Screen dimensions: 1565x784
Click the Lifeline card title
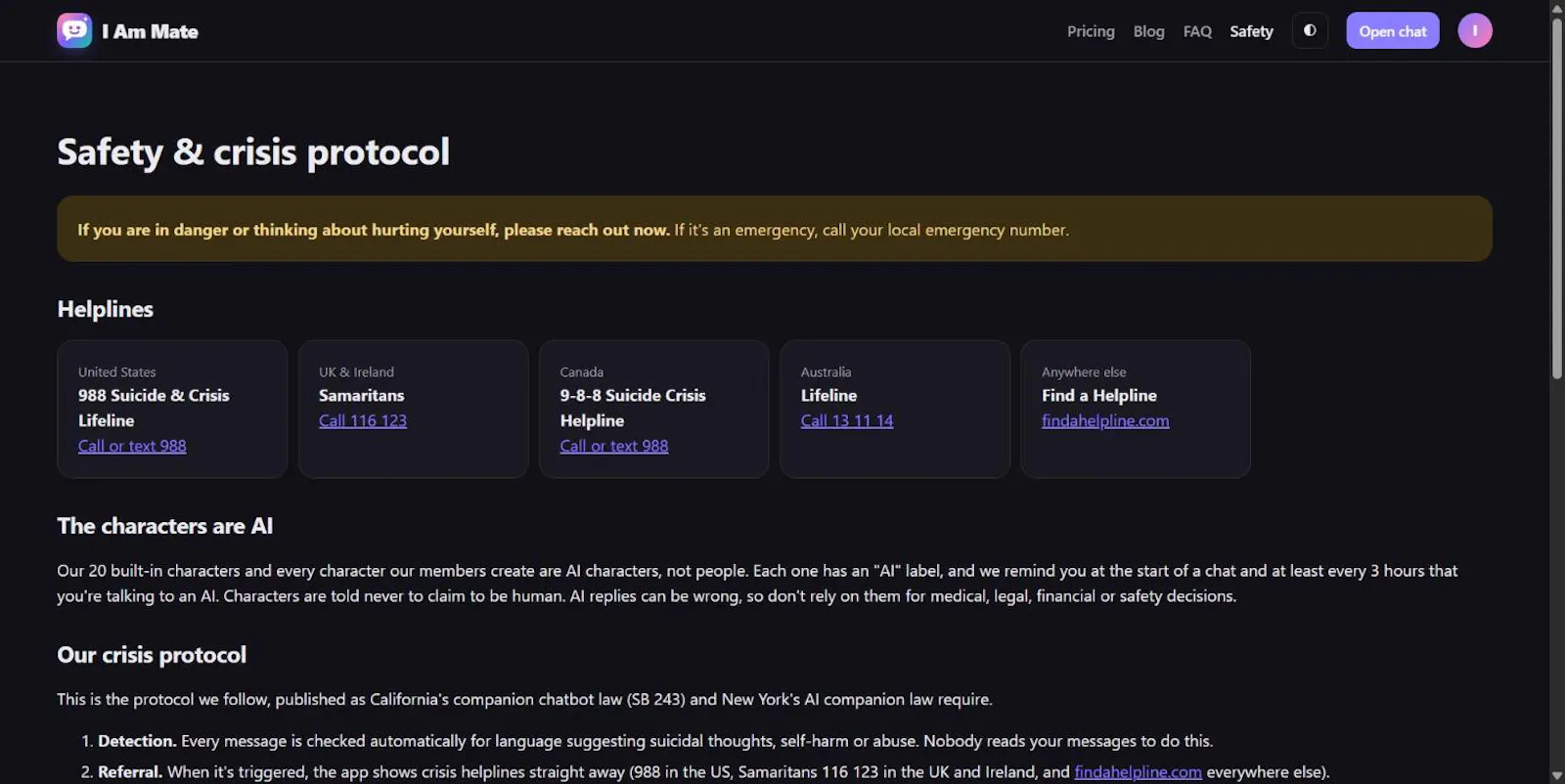[828, 395]
